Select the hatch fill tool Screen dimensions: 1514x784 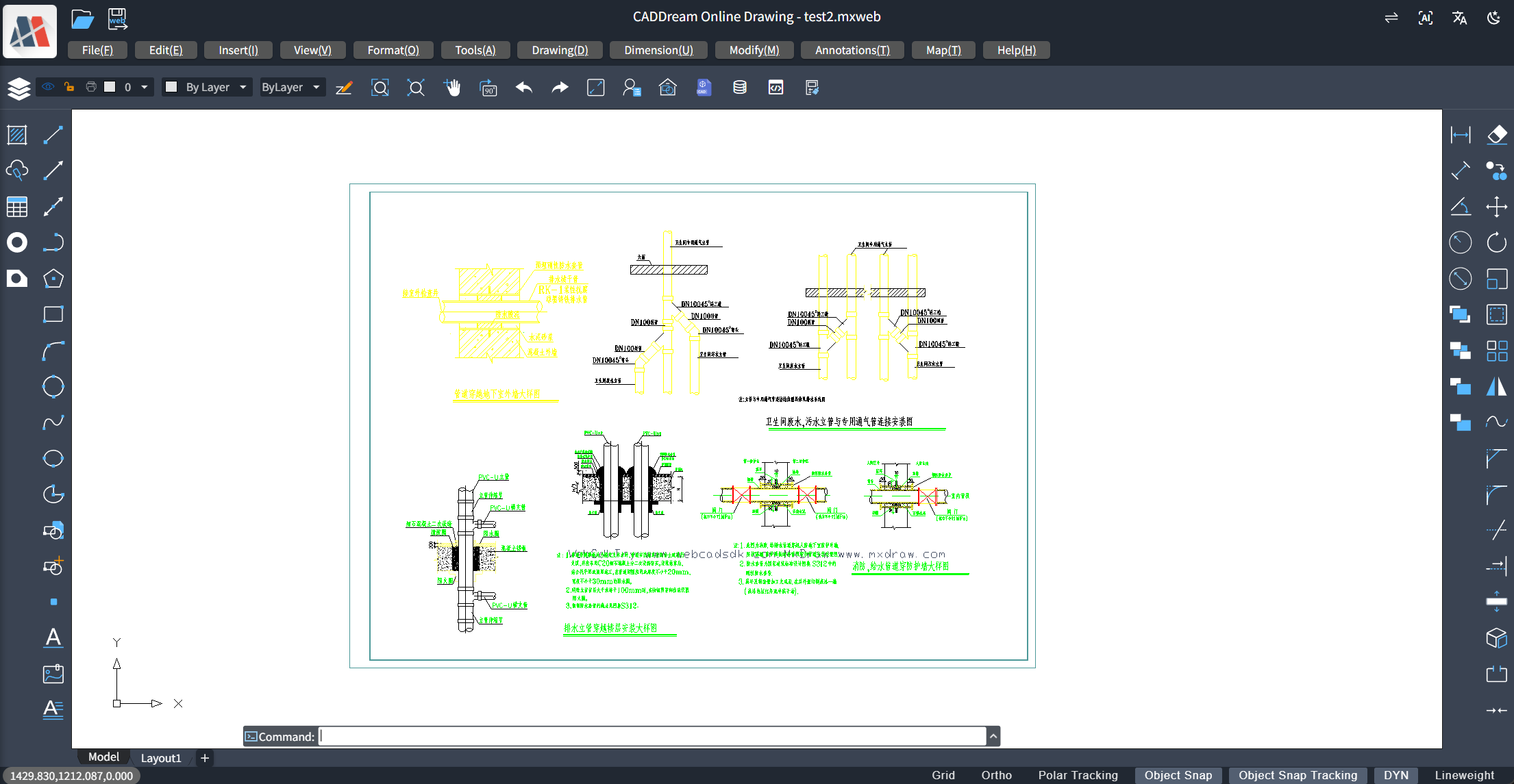click(17, 135)
